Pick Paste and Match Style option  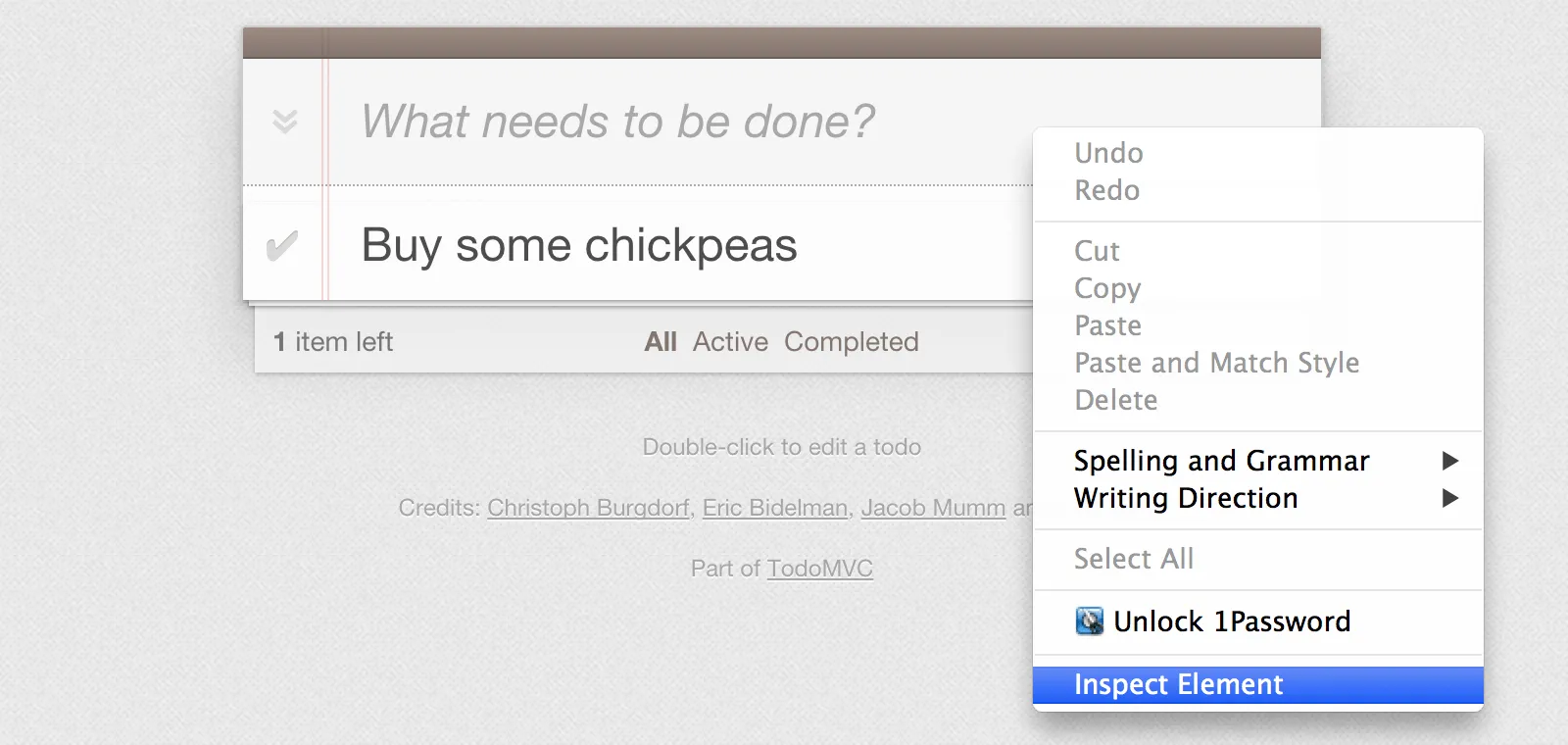[x=1216, y=363]
